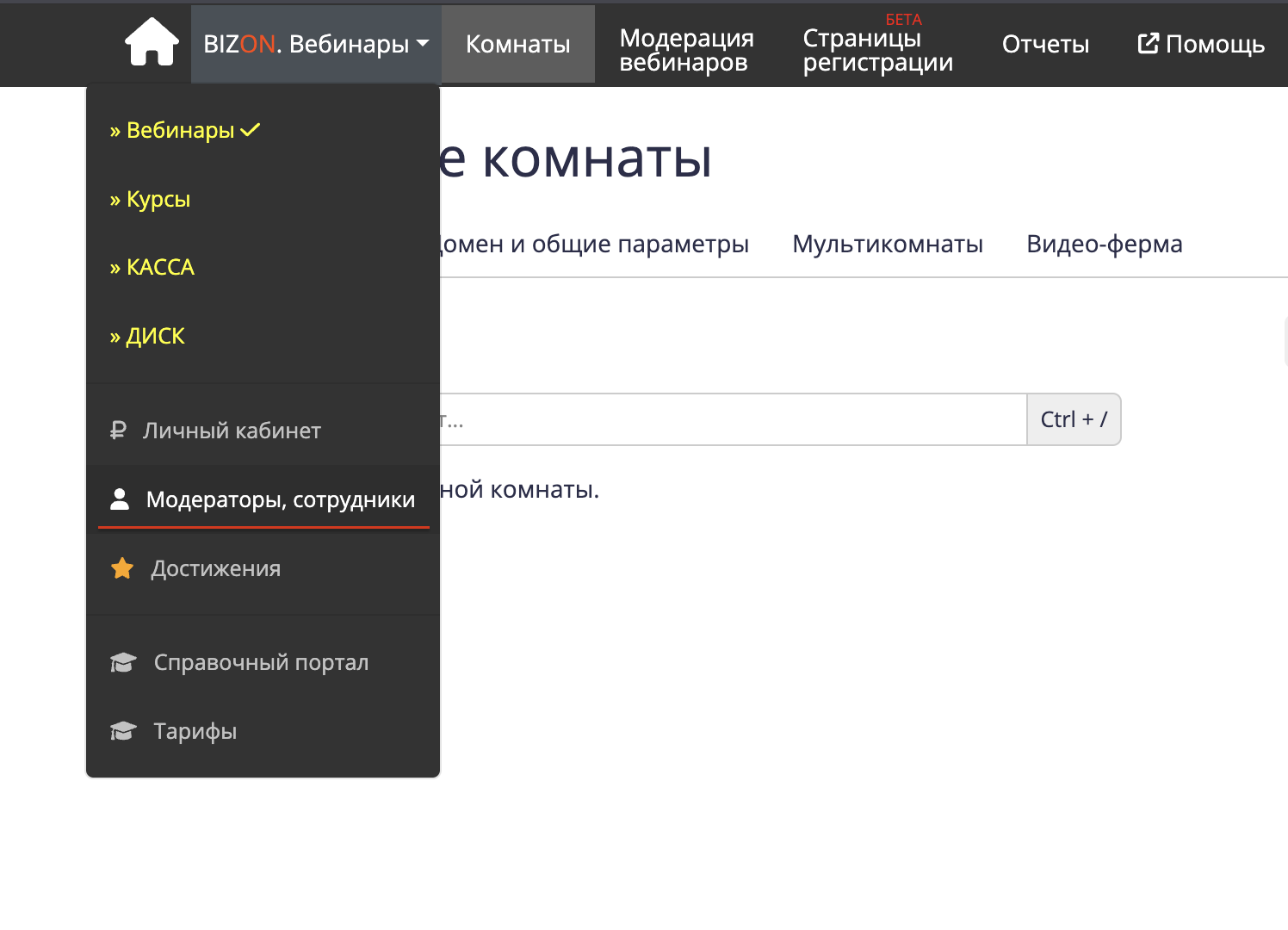Open ДИСК from the dropdown menu
Image resolution: width=1288 pixels, height=930 pixels.
click(x=155, y=336)
